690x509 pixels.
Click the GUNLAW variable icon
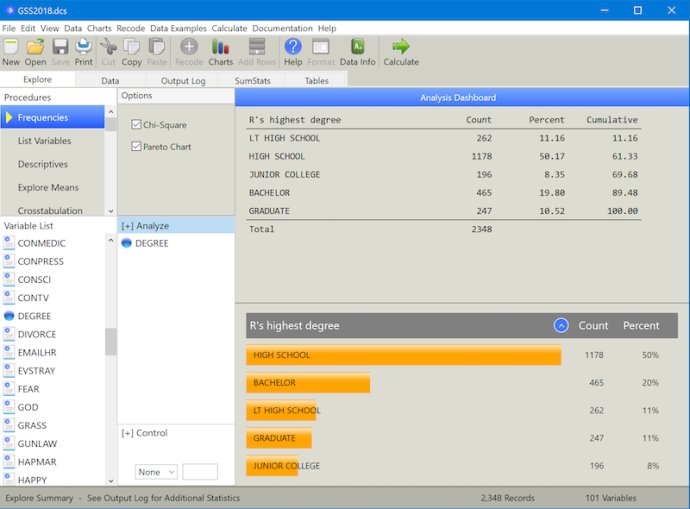point(9,443)
